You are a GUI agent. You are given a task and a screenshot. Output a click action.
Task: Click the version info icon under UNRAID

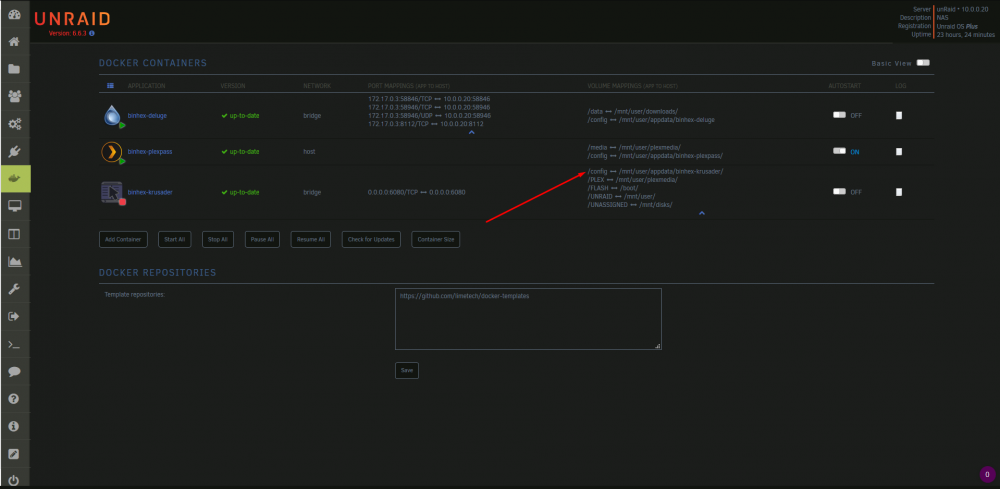pos(92,33)
